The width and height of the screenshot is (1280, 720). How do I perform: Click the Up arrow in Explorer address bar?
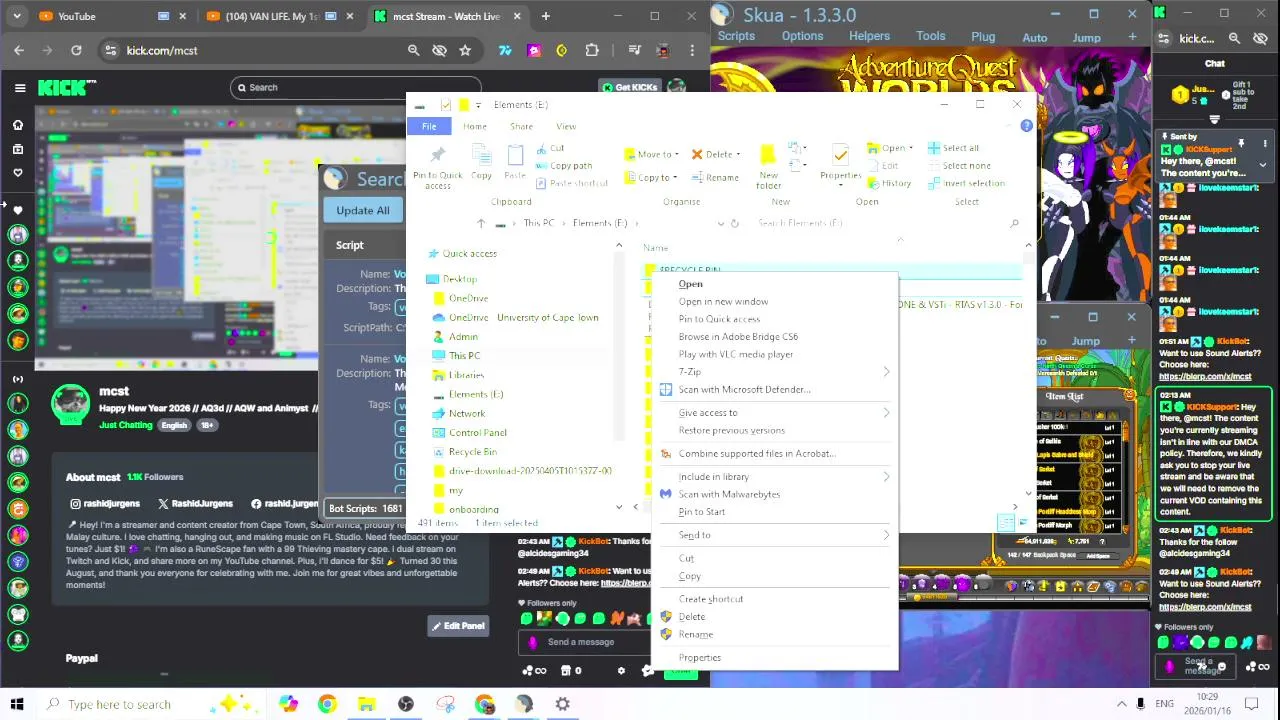pos(481,223)
